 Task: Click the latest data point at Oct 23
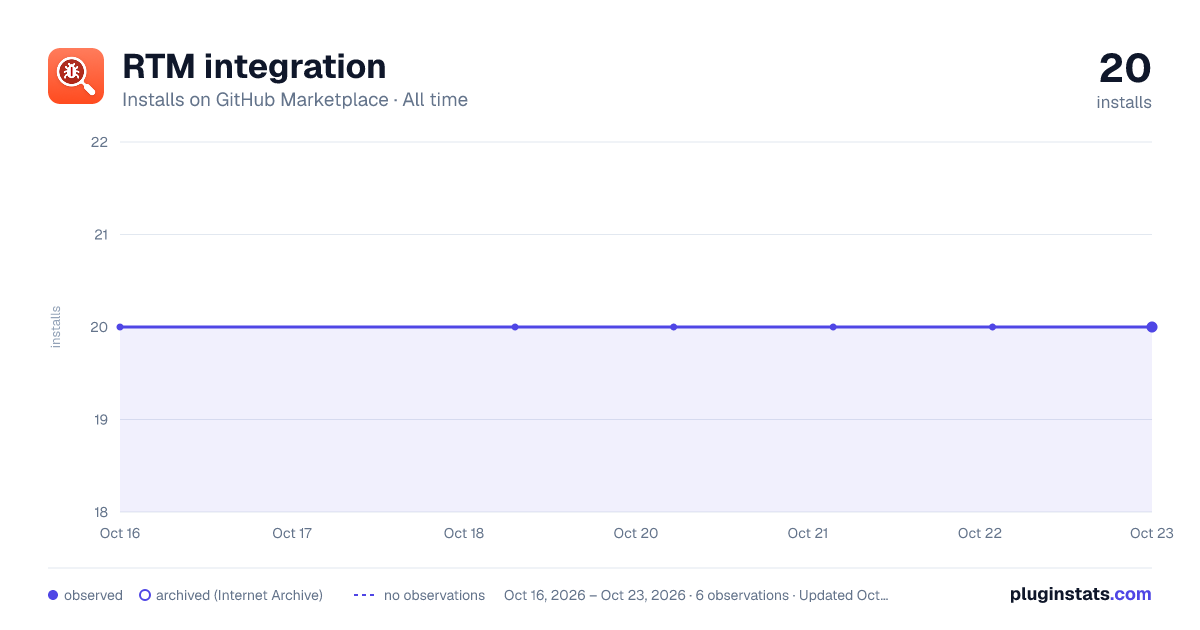click(1152, 327)
